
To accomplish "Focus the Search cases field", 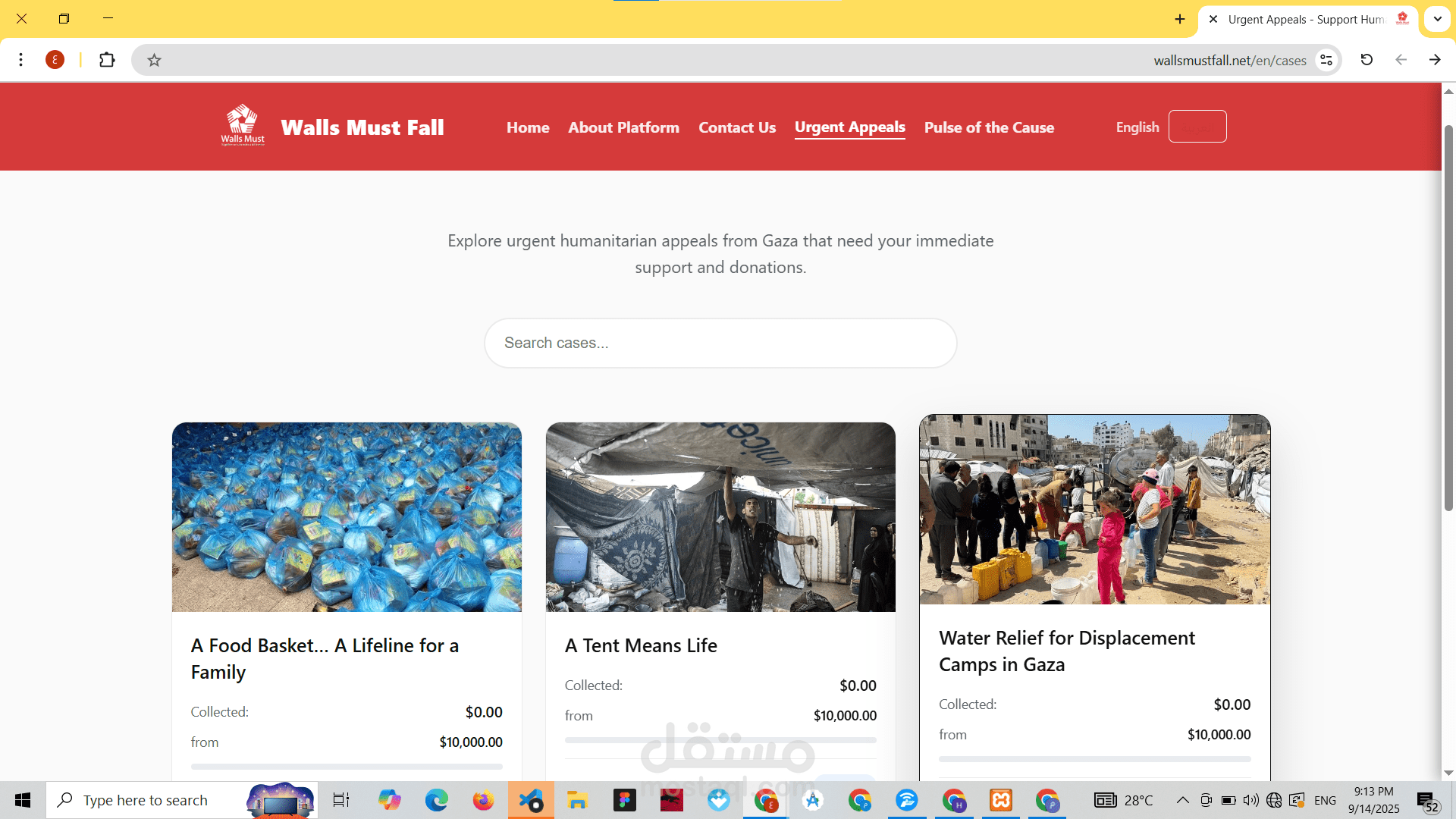I will point(720,343).
